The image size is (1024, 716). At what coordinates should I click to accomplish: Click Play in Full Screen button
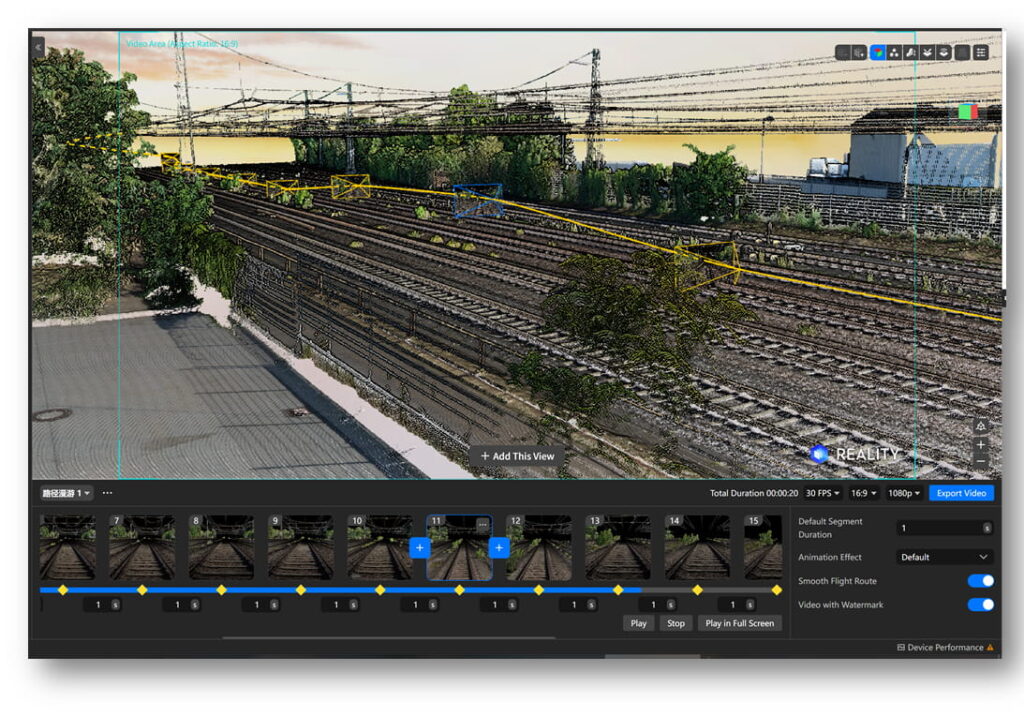tap(739, 623)
